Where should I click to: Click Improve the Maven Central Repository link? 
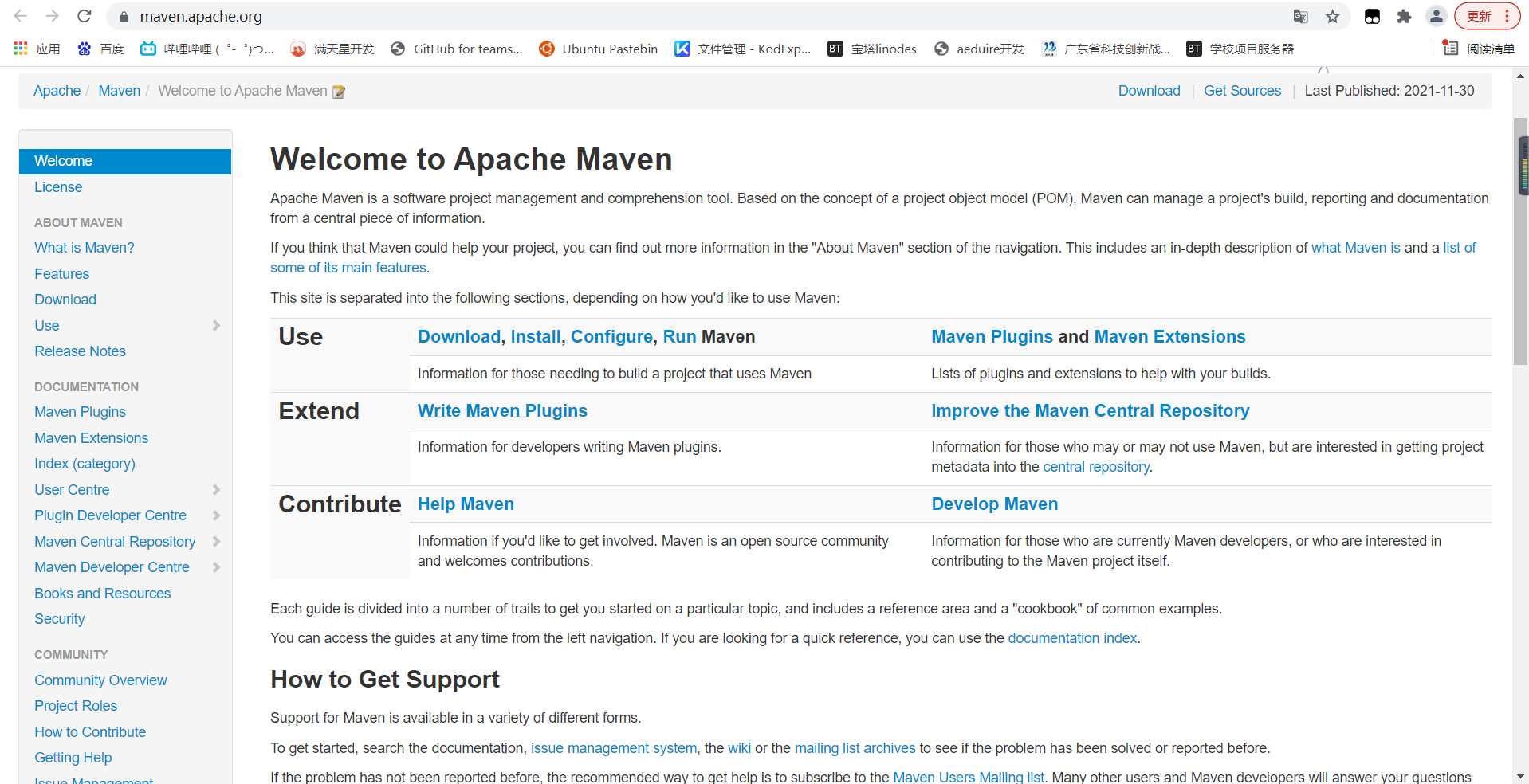coord(1091,411)
